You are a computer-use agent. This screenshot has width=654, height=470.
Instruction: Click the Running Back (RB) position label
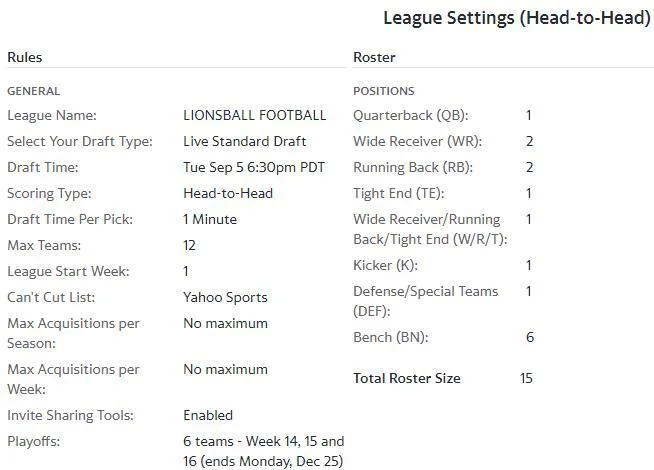(x=413, y=168)
